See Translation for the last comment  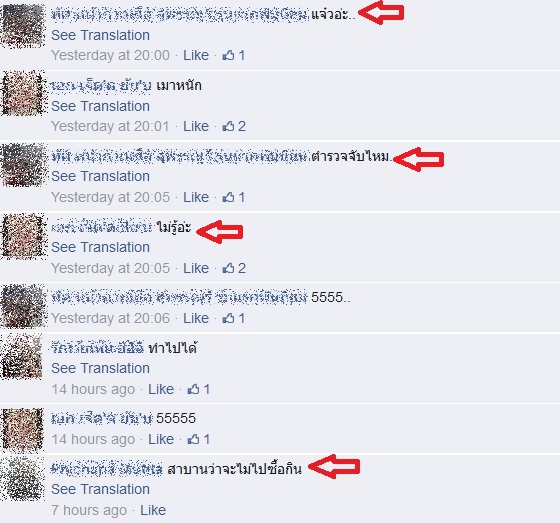100,489
